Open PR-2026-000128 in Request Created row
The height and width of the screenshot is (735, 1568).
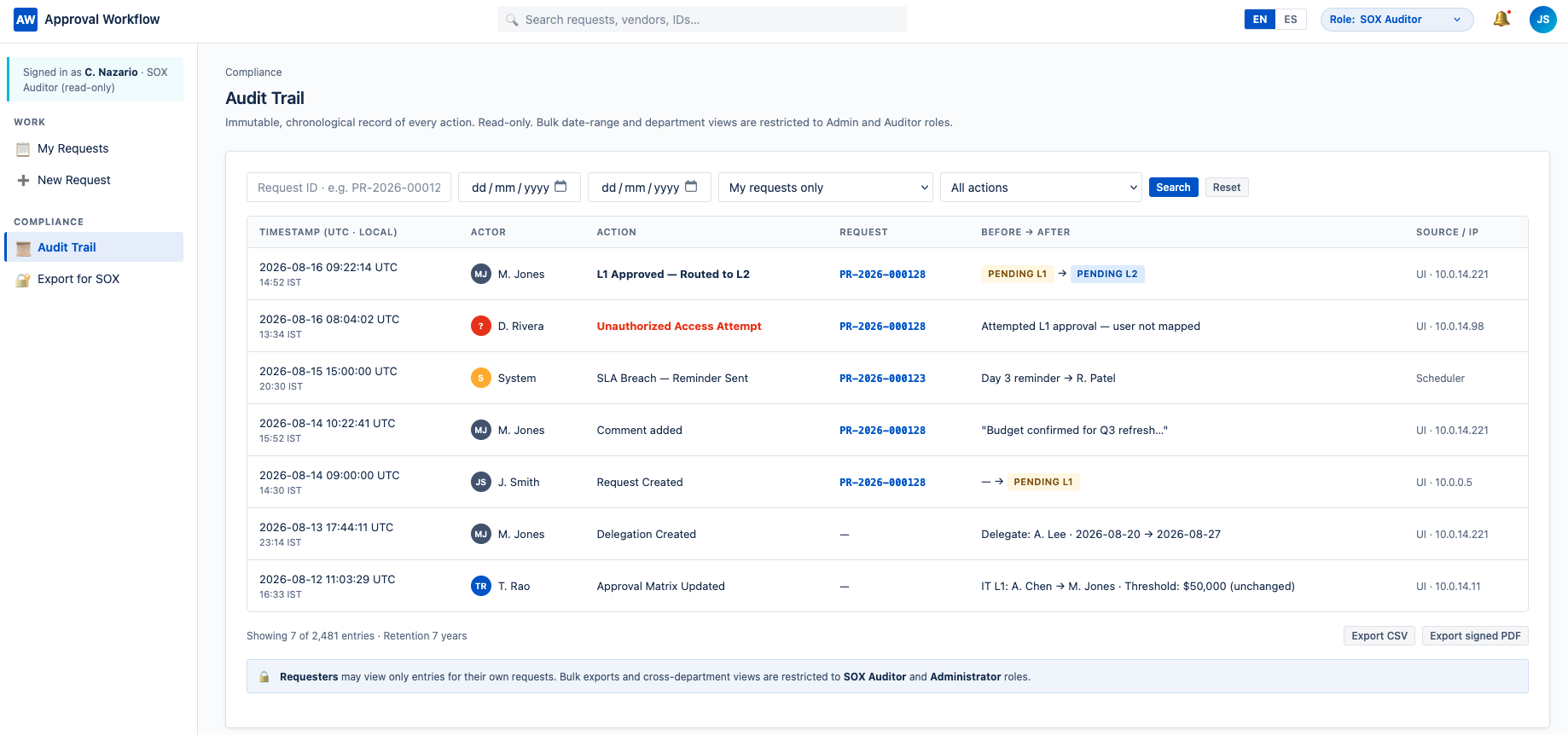[x=882, y=483]
